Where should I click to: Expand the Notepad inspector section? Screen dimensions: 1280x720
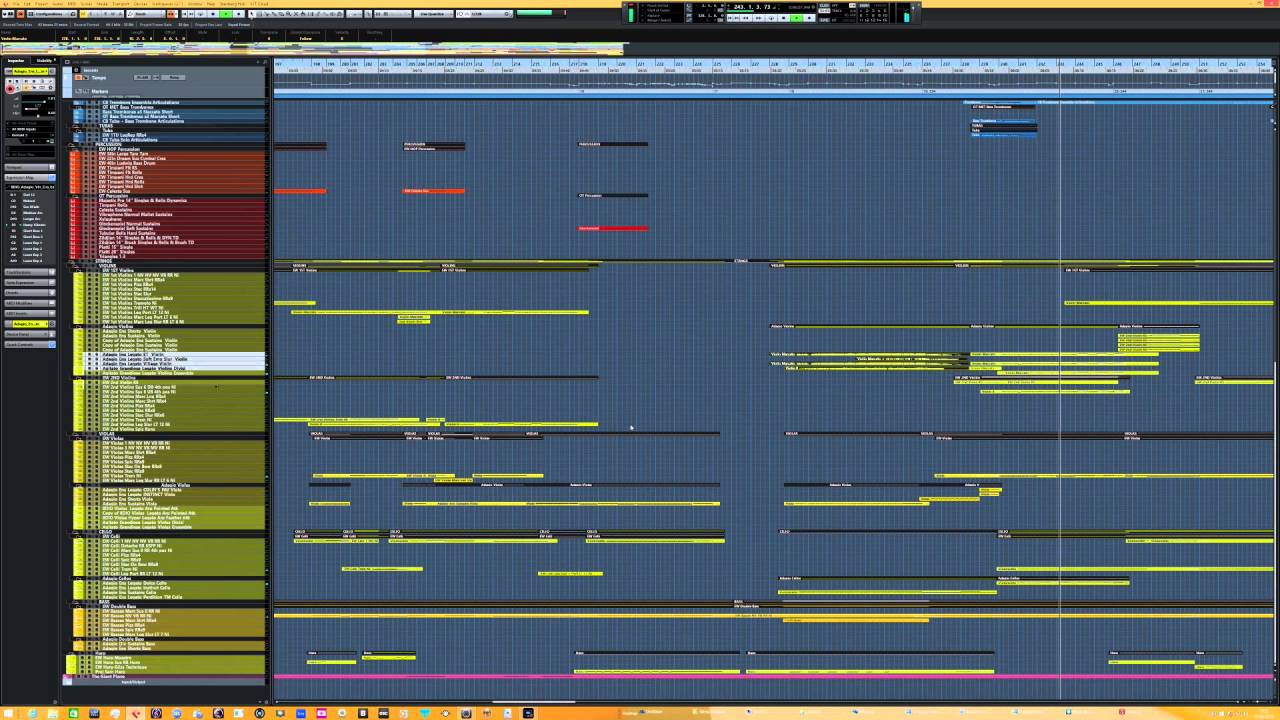[29, 167]
